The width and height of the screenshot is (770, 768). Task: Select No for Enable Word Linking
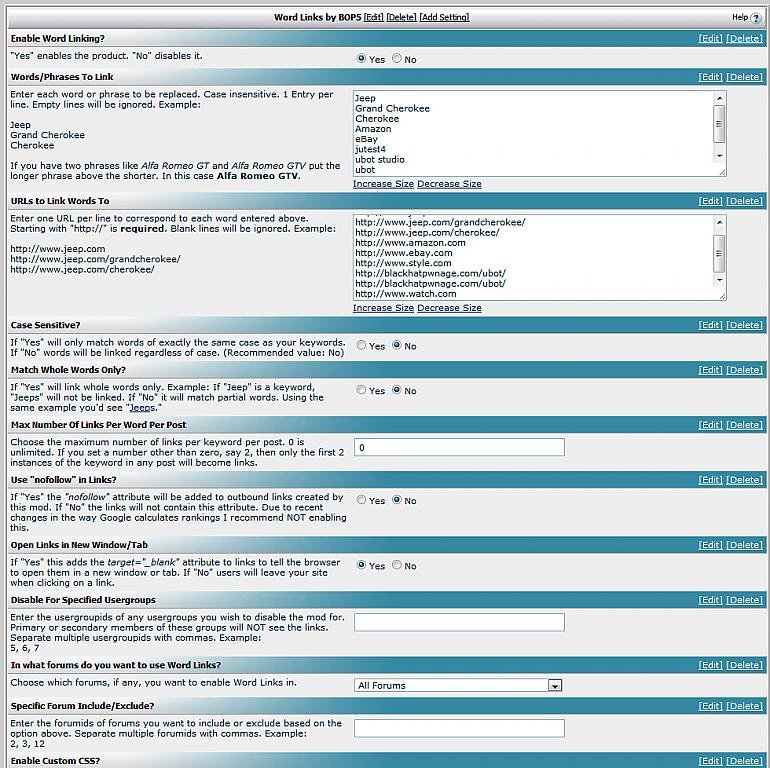397,58
